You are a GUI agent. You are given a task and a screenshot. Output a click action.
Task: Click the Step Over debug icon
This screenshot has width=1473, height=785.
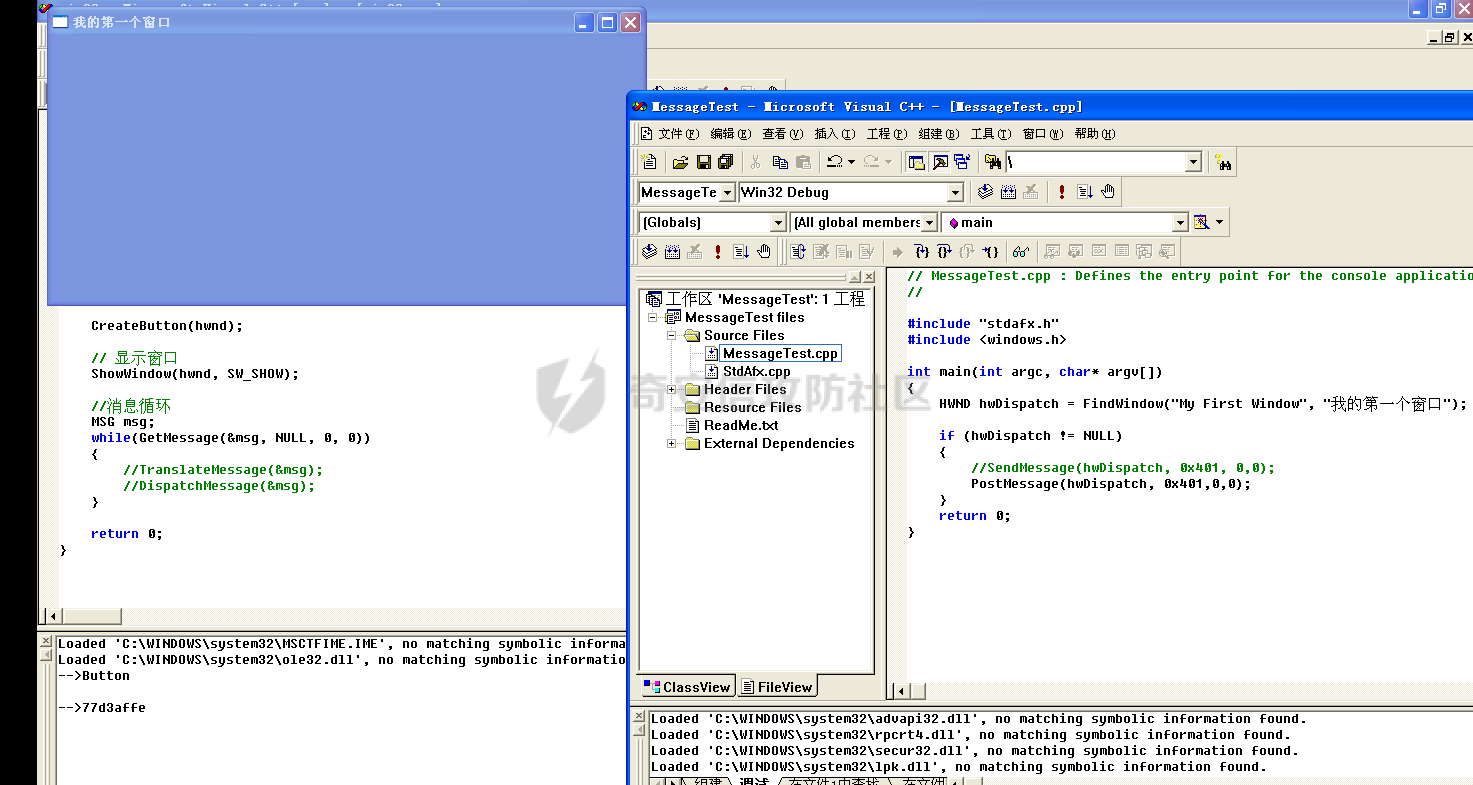[x=944, y=252]
